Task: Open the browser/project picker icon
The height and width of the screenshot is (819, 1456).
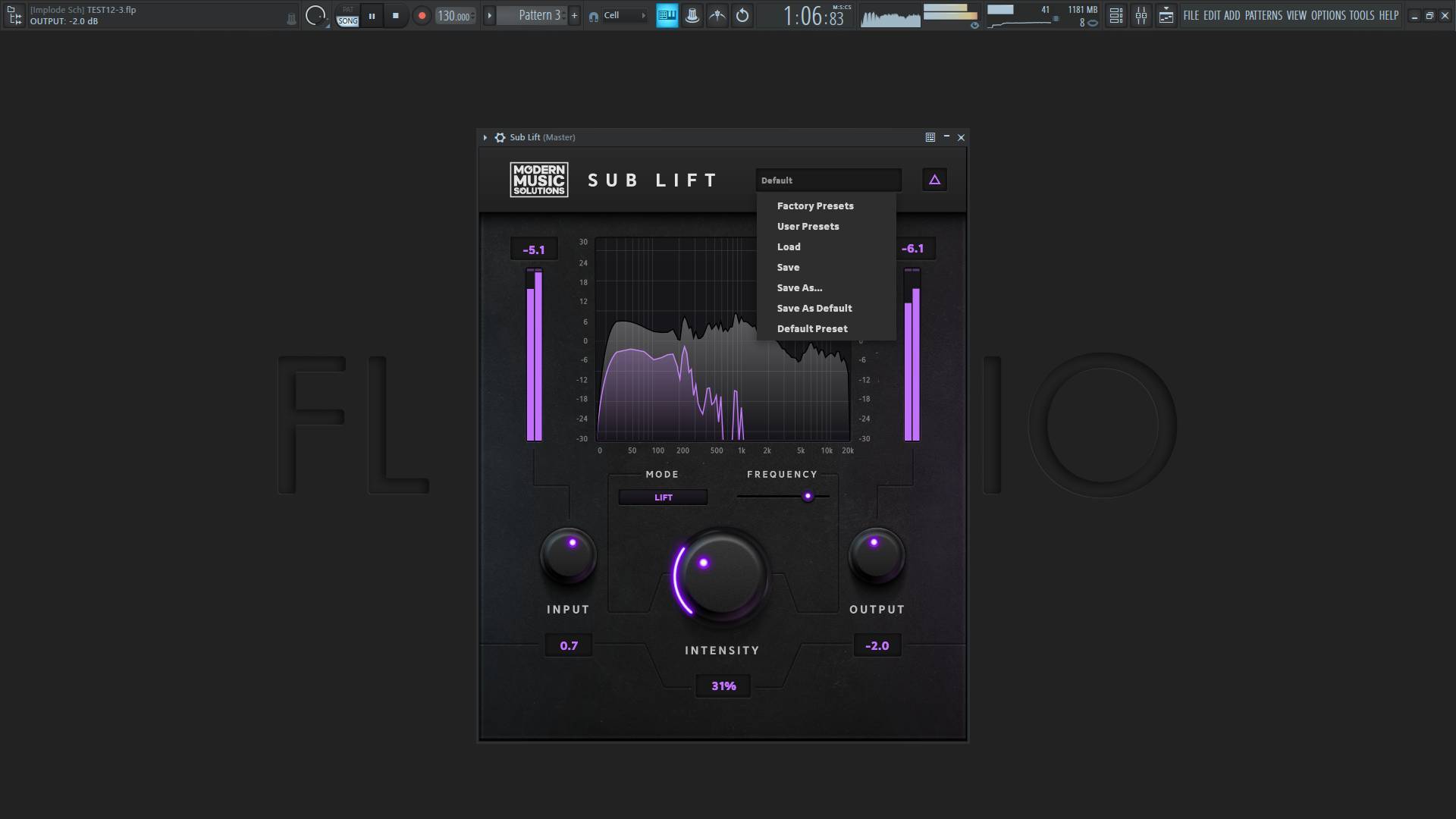Action: coord(14,15)
